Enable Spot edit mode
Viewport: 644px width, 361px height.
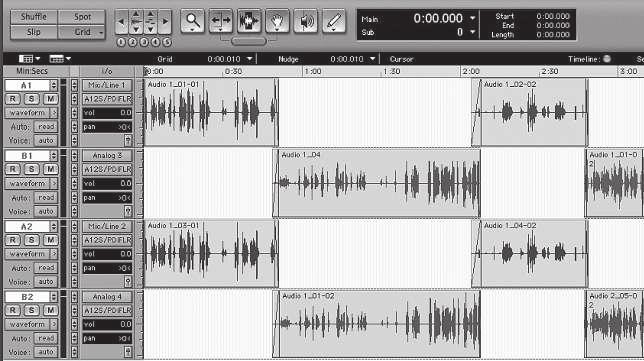(x=82, y=17)
